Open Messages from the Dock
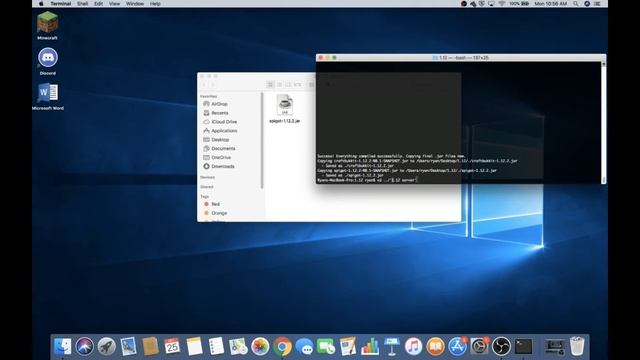The width and height of the screenshot is (640, 360). pyautogui.click(x=304, y=347)
